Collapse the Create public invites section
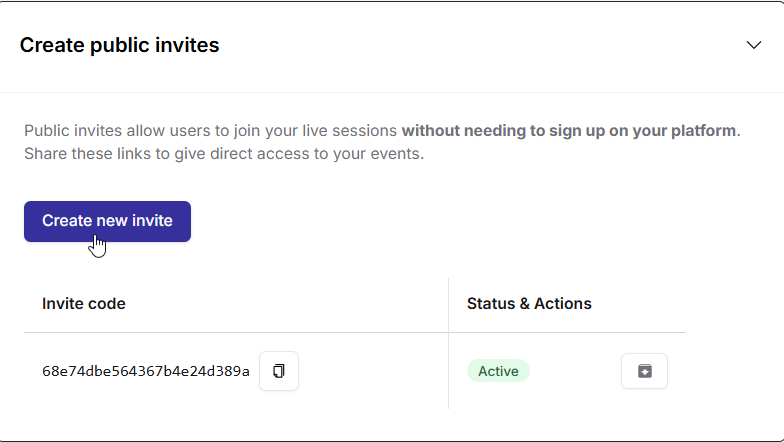Image resolution: width=784 pixels, height=442 pixels. coord(754,45)
